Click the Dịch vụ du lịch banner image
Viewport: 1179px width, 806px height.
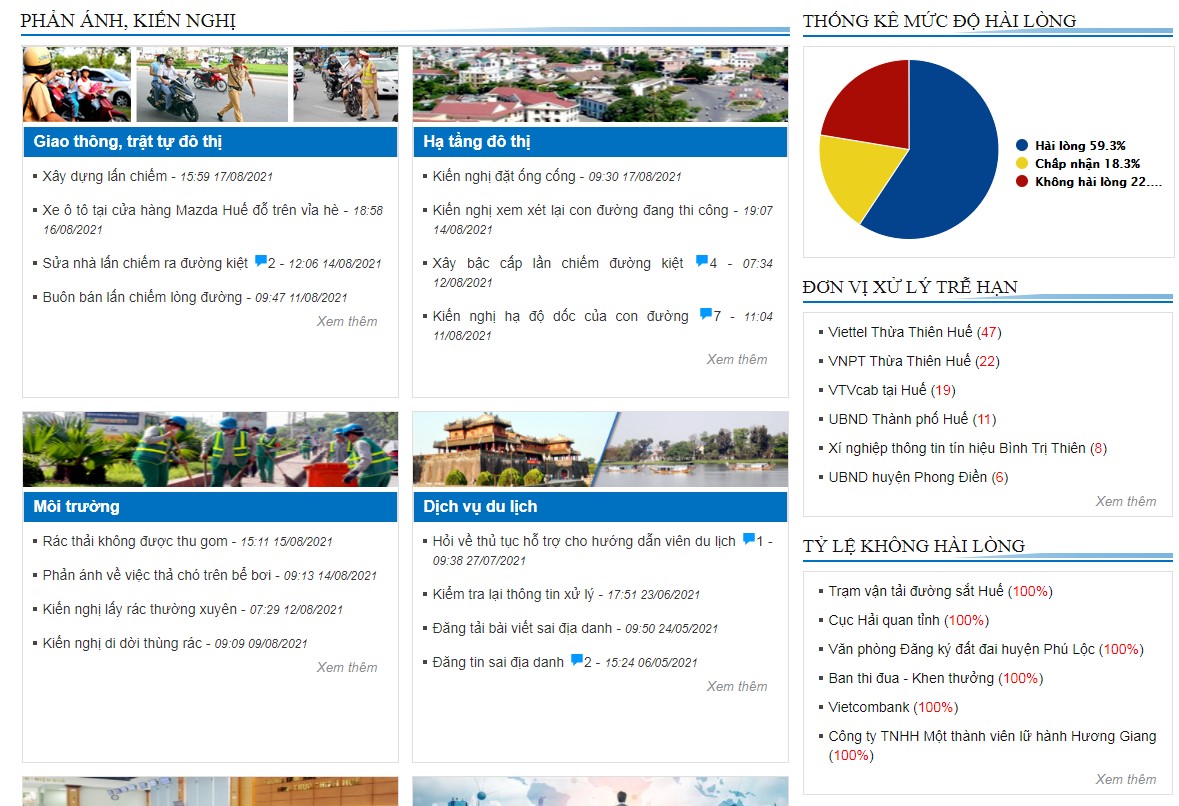tap(600, 450)
